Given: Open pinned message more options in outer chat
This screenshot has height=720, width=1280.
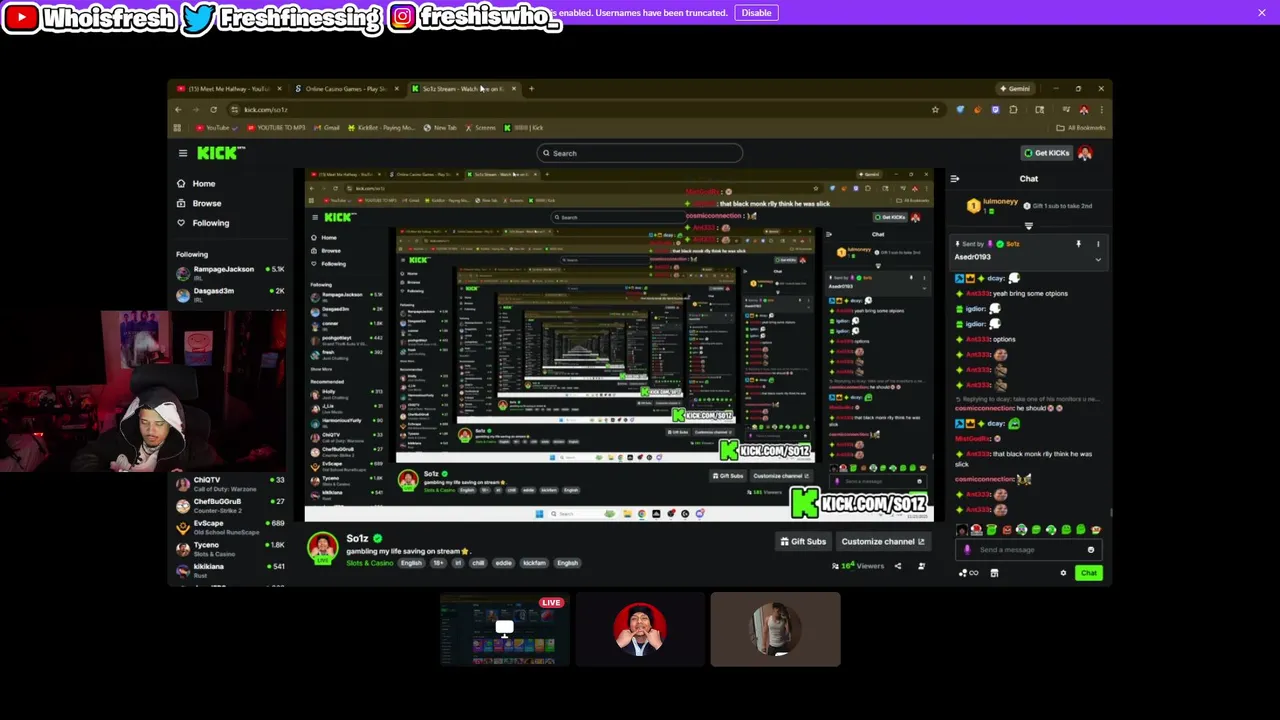Looking at the screenshot, I should (x=1098, y=244).
